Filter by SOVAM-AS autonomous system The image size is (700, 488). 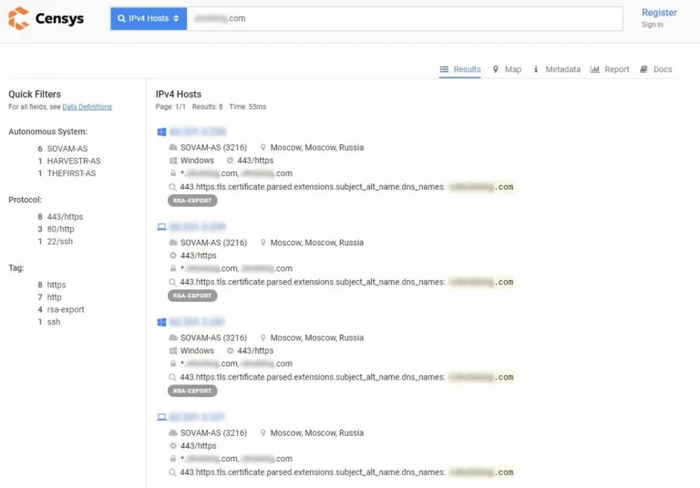click(67, 148)
